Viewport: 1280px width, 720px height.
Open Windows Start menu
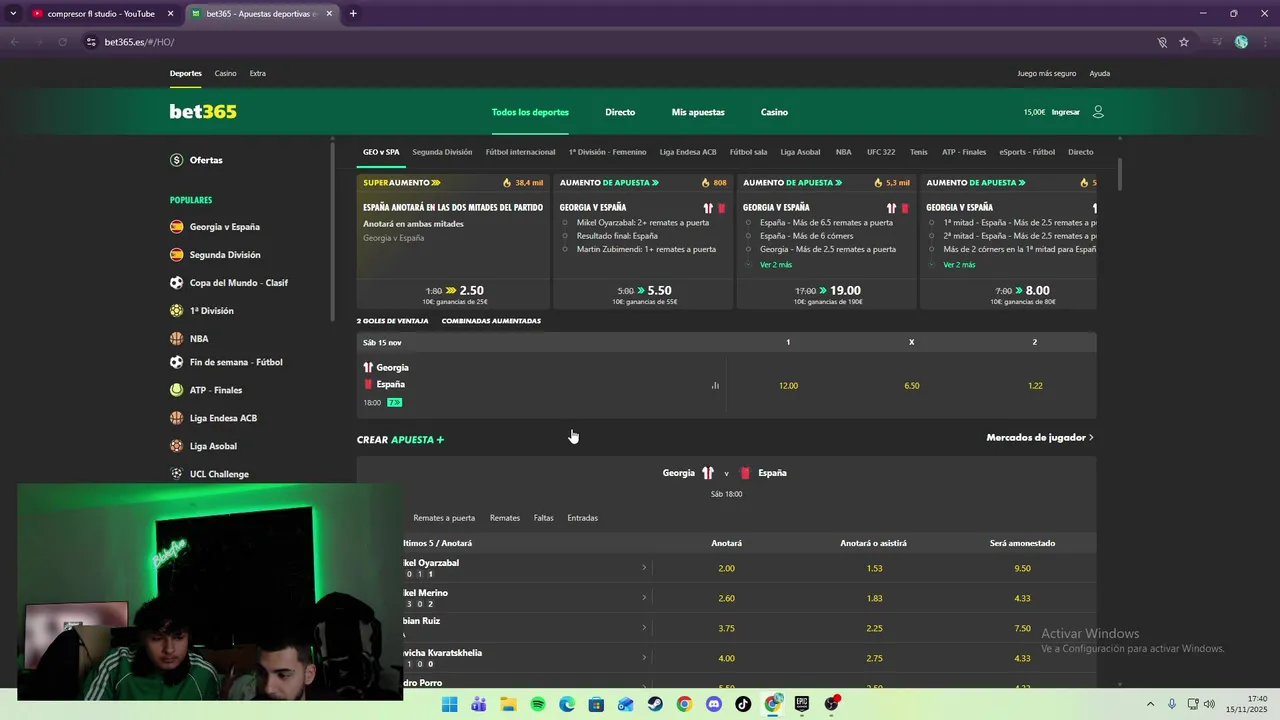[449, 704]
